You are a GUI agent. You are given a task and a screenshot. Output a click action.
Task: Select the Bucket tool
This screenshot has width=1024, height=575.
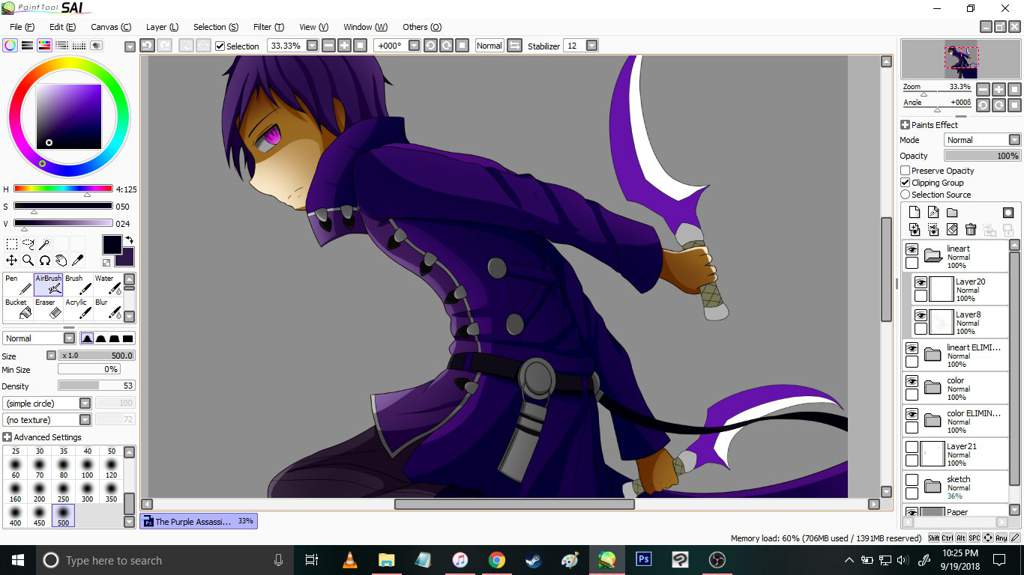(18, 309)
